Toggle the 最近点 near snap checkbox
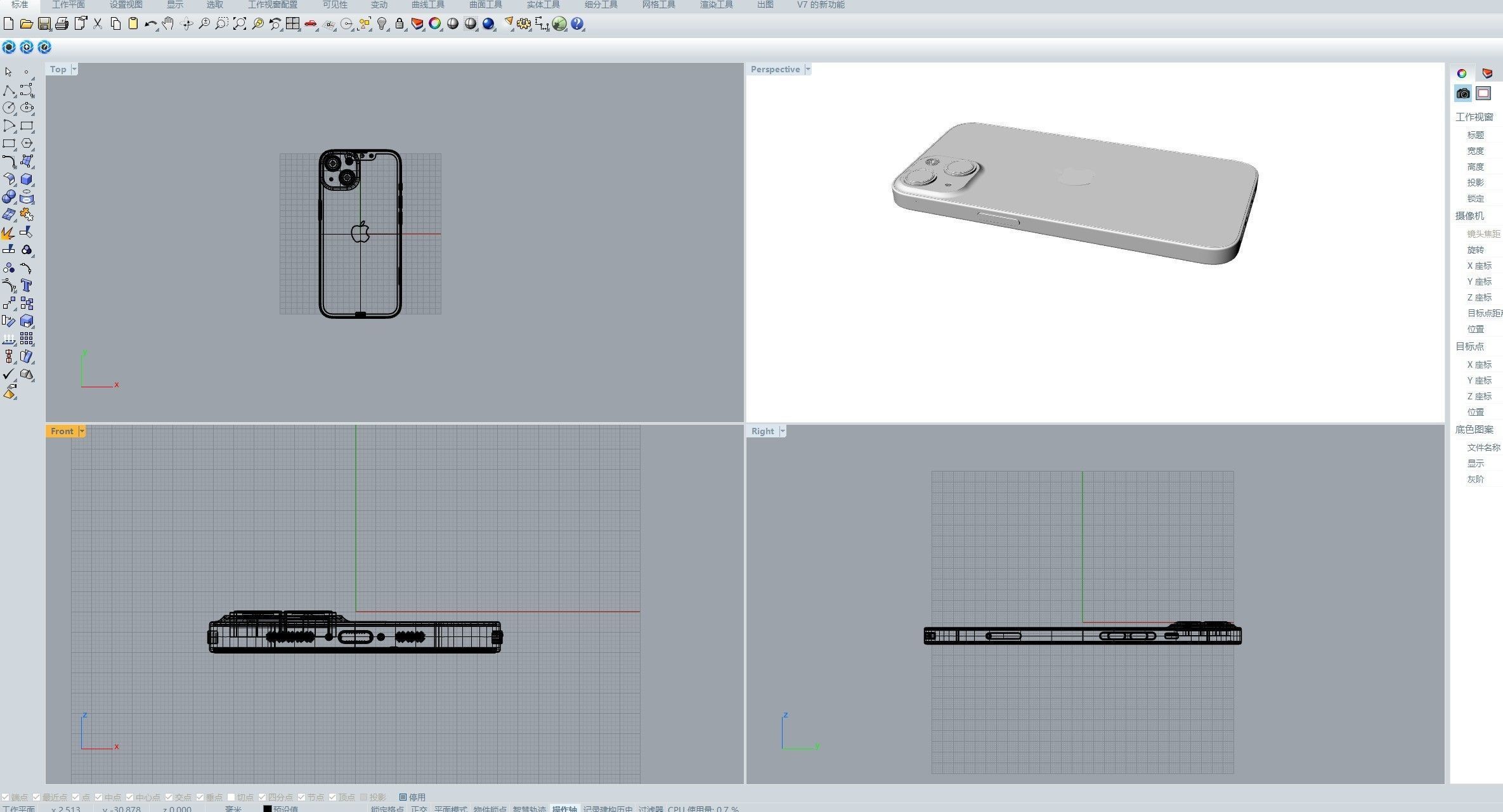The width and height of the screenshot is (1503, 812). click(37, 797)
